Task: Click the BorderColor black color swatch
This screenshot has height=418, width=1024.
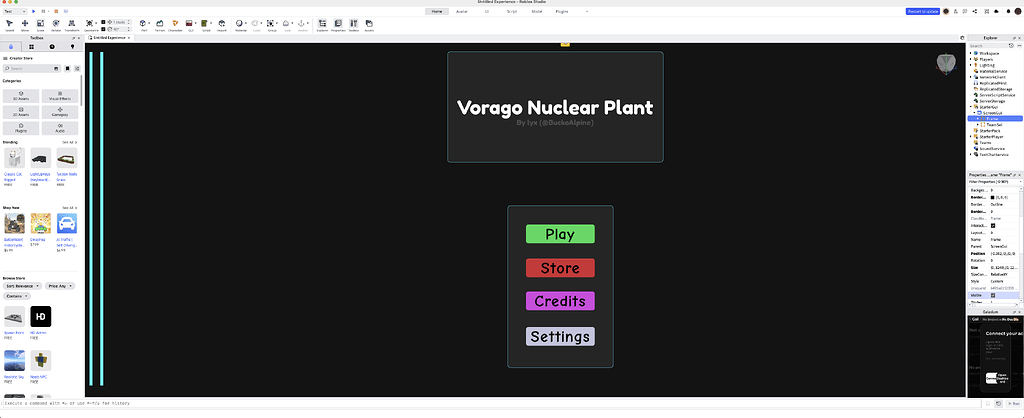Action: coord(993,197)
